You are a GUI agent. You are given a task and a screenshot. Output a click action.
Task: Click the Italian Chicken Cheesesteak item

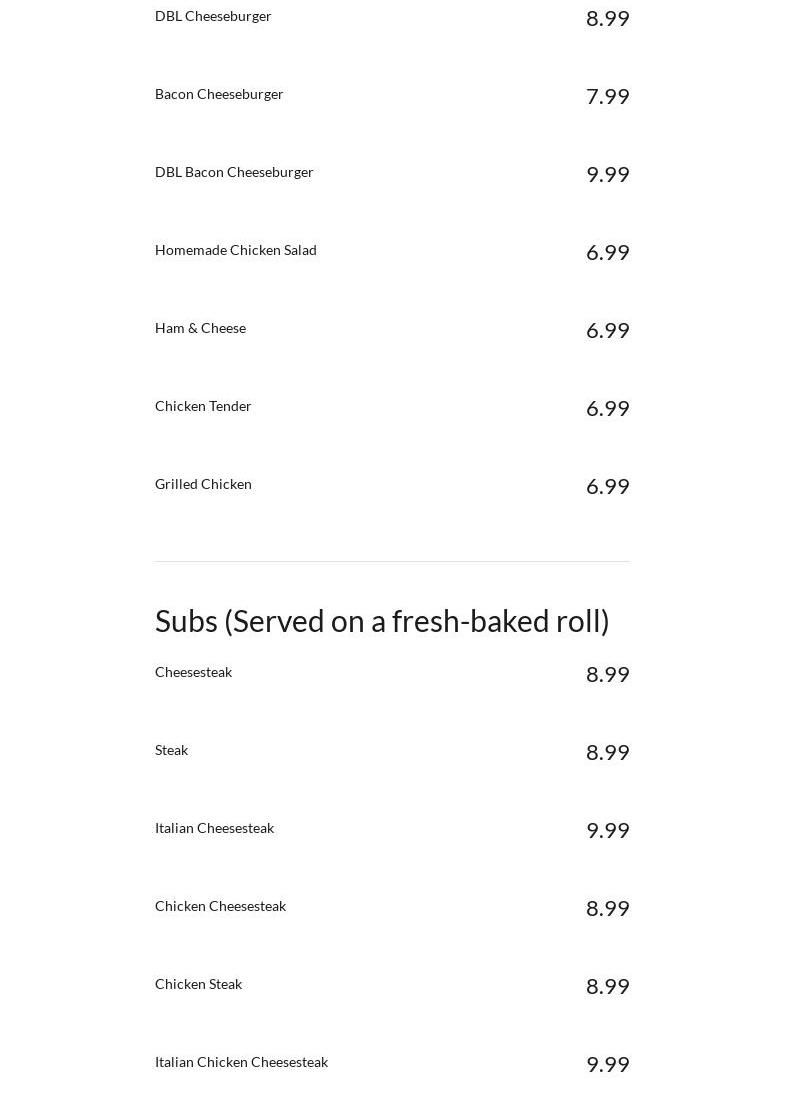pyautogui.click(x=241, y=1062)
